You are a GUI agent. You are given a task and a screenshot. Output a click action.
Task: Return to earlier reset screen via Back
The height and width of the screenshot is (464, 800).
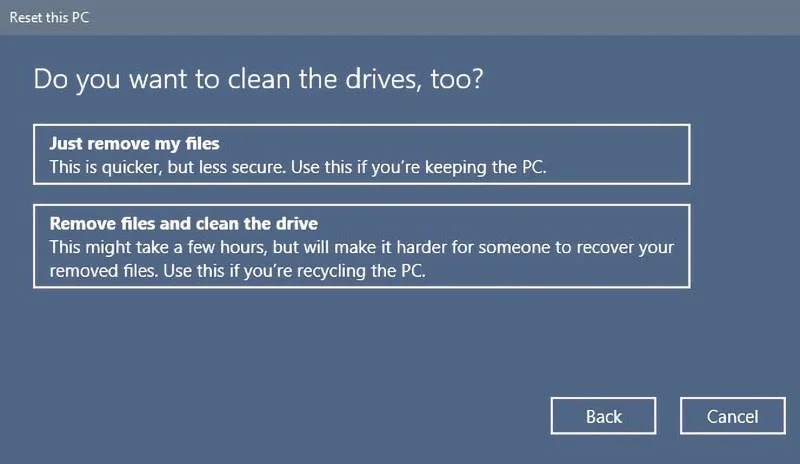click(x=604, y=416)
